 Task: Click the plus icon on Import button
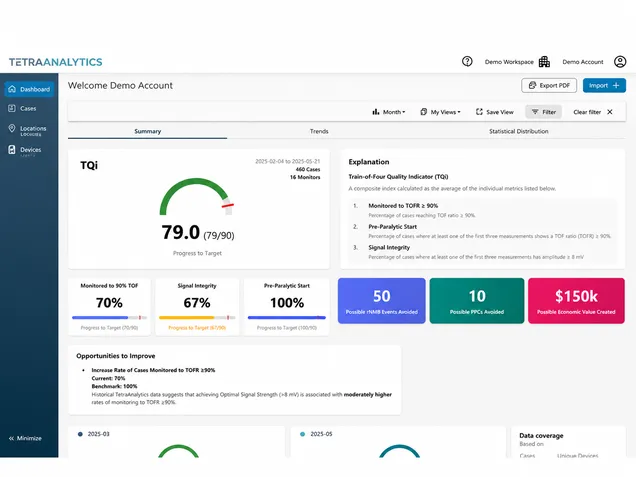pyautogui.click(x=616, y=85)
